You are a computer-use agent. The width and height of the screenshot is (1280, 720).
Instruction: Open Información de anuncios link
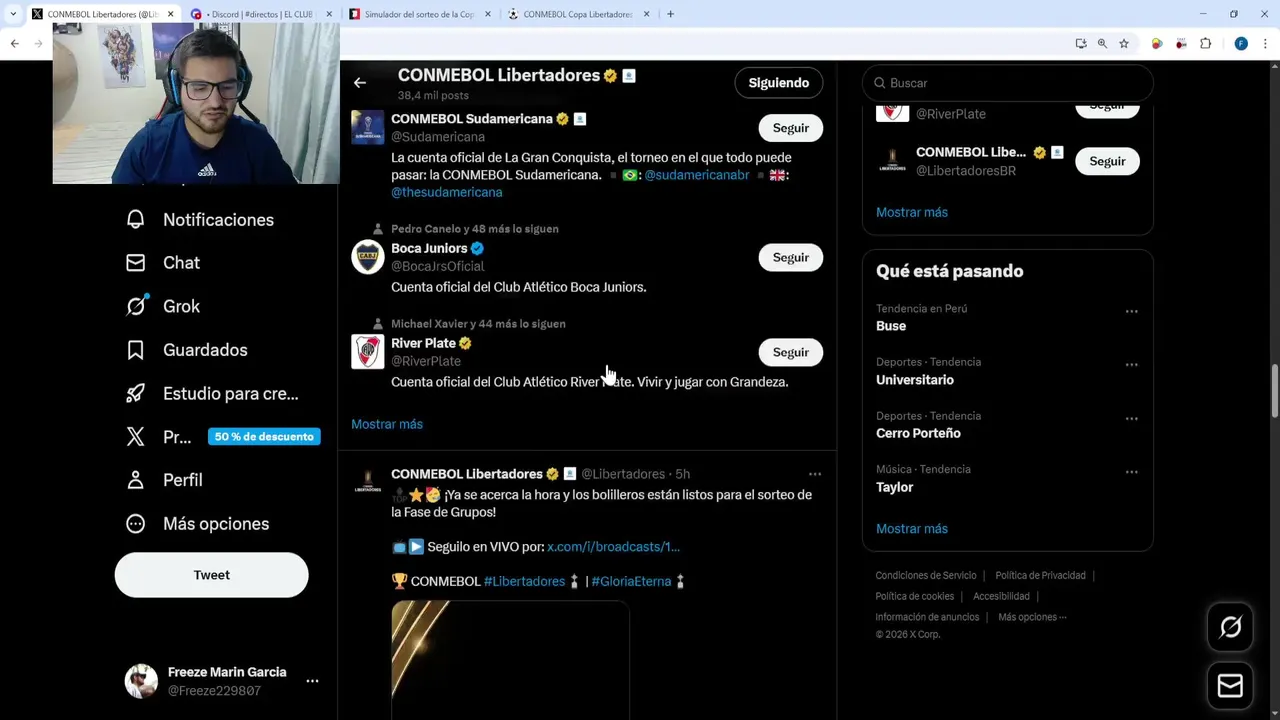[x=928, y=617]
